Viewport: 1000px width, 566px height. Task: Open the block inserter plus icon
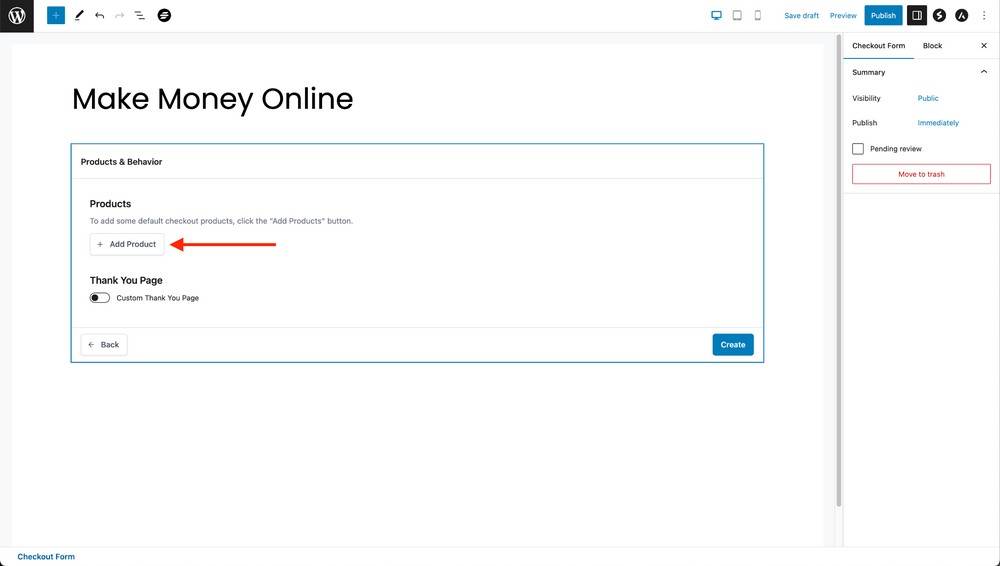[56, 16]
